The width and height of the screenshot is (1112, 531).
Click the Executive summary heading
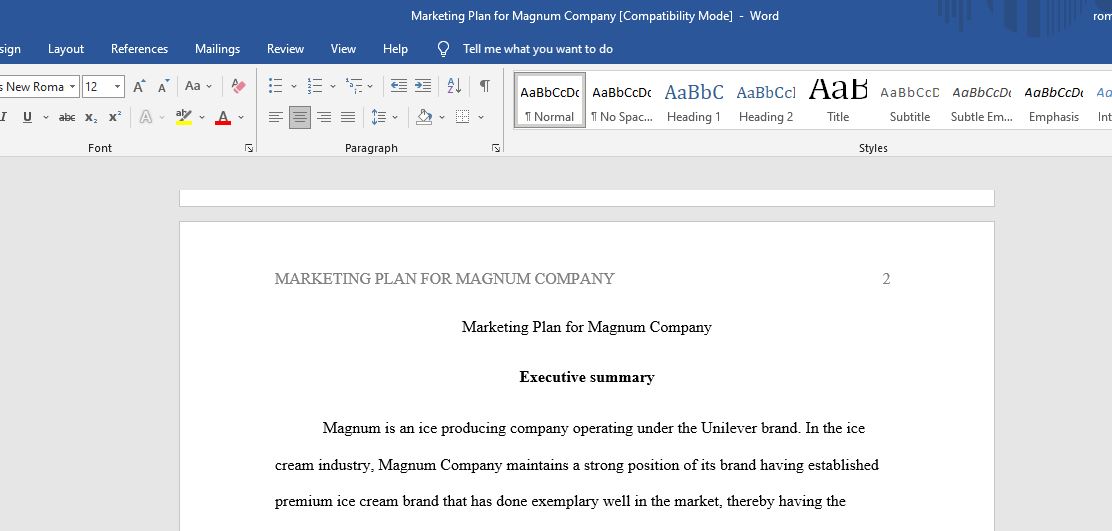586,377
